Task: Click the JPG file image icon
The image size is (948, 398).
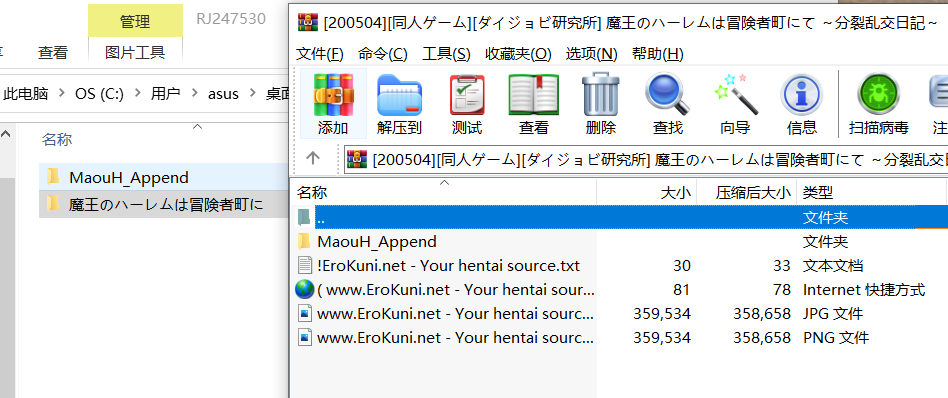Action: (305, 313)
